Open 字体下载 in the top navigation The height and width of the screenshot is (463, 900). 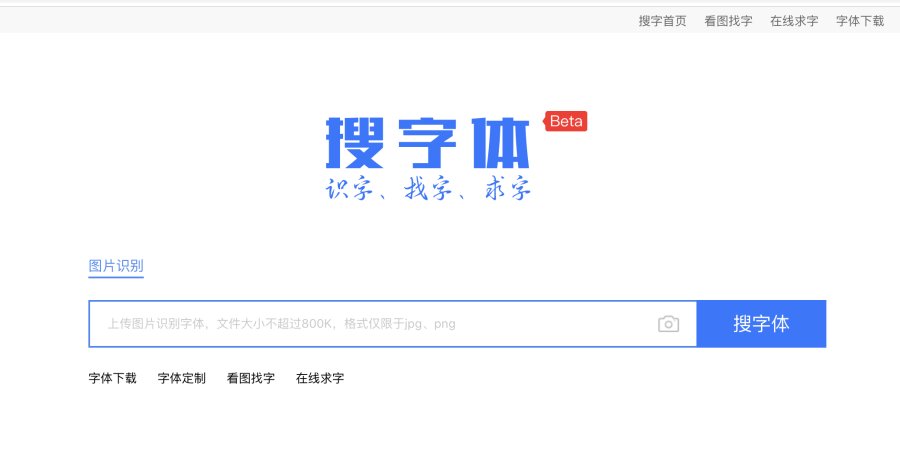point(860,21)
